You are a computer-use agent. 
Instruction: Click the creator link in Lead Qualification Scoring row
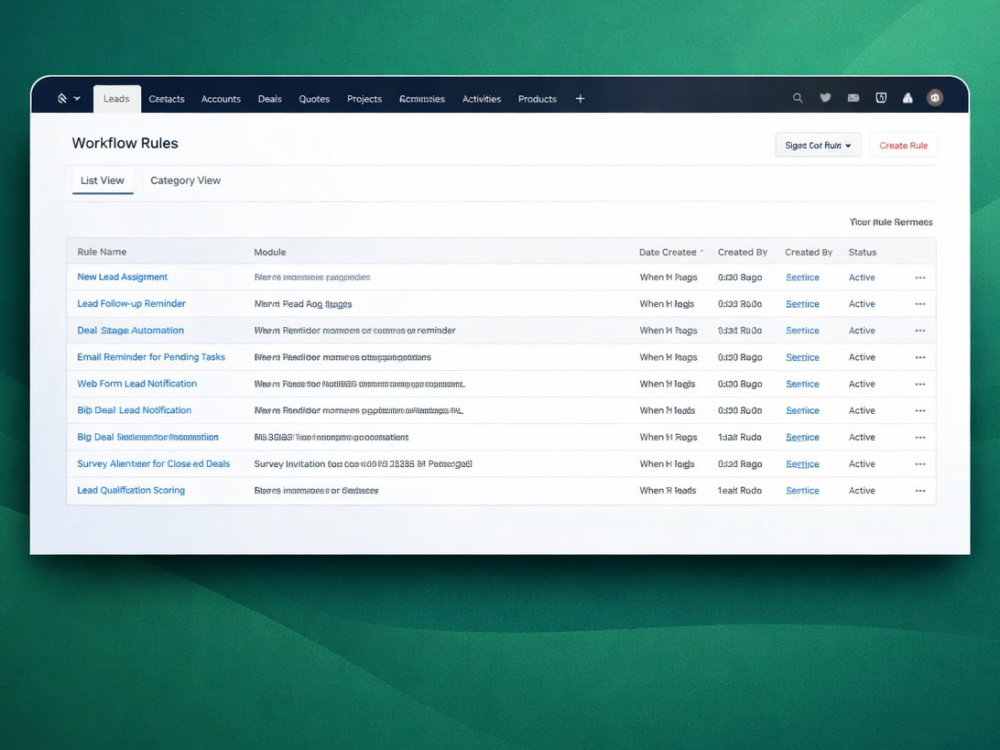pos(802,491)
